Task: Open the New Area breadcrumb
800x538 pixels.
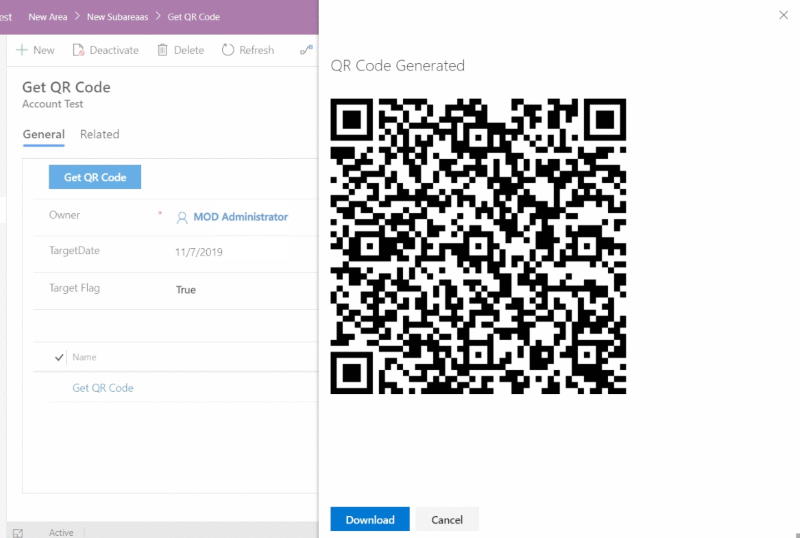Action: [x=47, y=17]
